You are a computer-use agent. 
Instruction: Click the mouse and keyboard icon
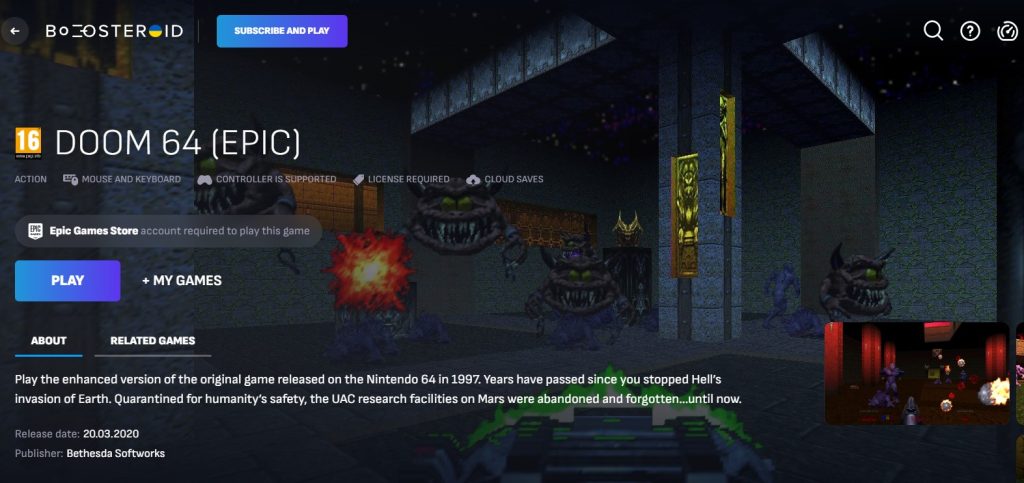(71, 179)
